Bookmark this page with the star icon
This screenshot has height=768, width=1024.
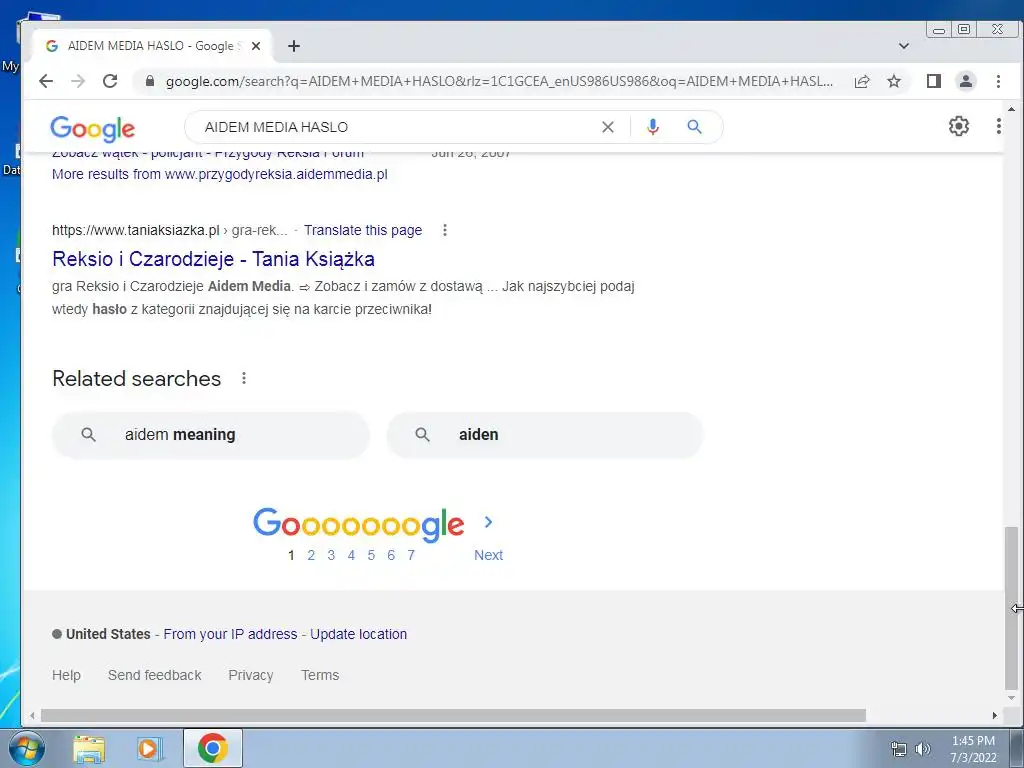point(894,81)
